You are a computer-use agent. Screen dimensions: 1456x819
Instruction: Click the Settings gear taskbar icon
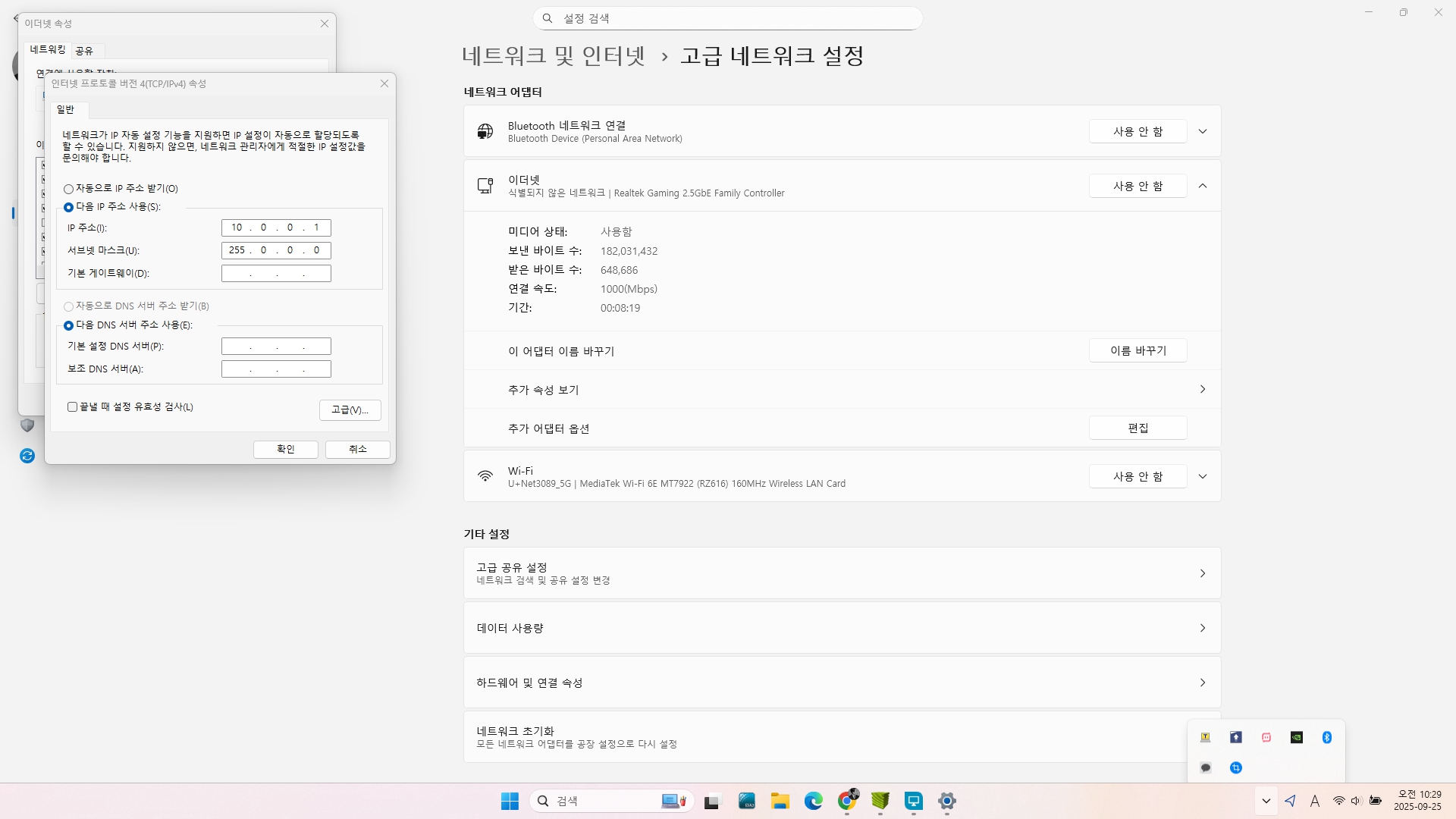point(946,801)
